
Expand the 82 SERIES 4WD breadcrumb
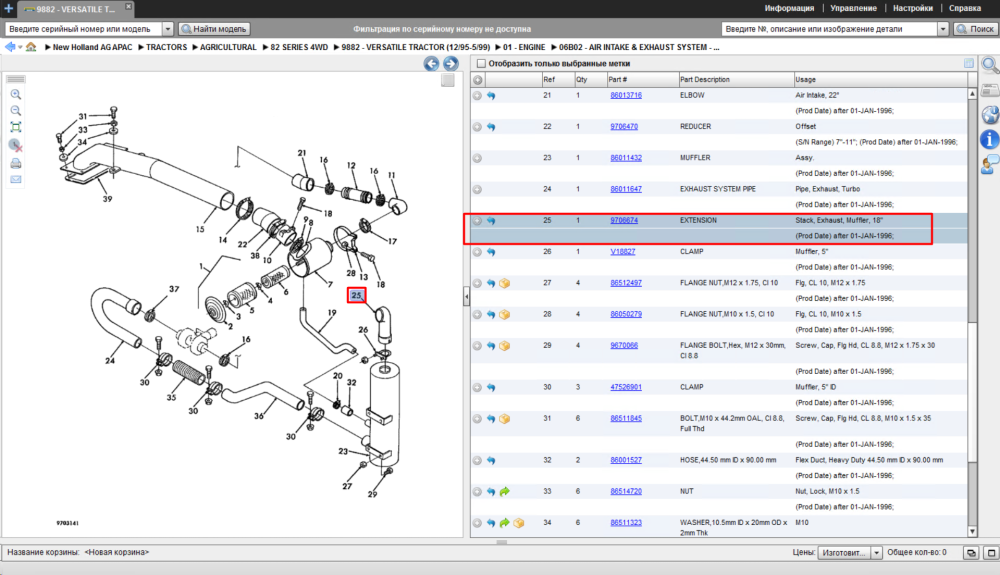(x=265, y=47)
